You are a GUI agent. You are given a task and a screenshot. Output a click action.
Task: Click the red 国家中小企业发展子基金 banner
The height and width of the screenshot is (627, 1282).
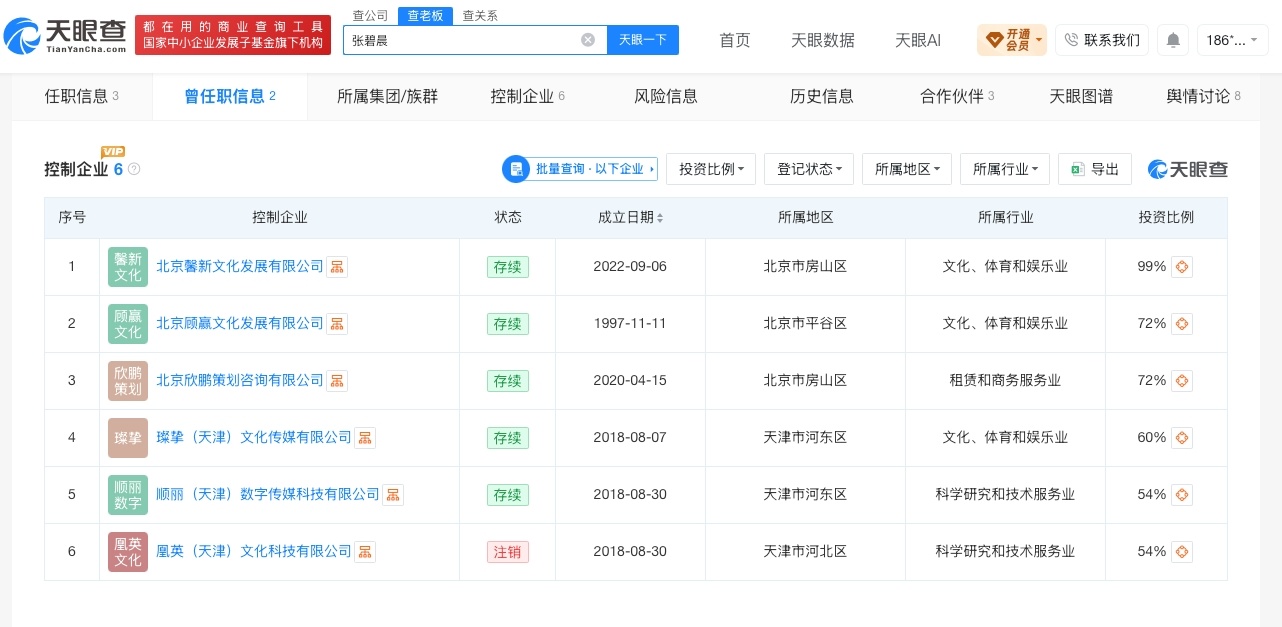[x=233, y=35]
